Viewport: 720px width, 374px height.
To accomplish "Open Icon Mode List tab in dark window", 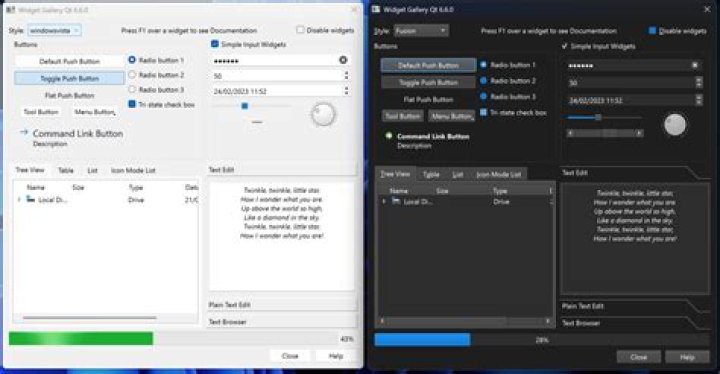I will click(x=498, y=175).
